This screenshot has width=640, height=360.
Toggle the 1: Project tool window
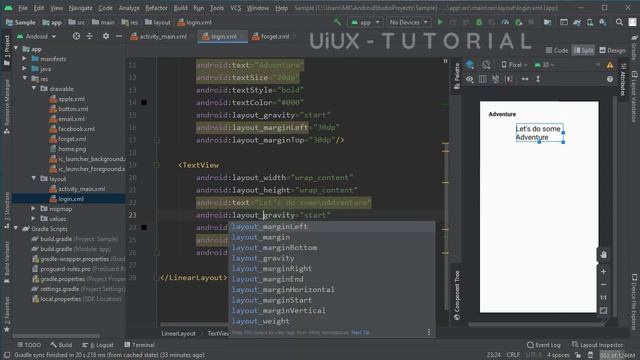tap(7, 50)
